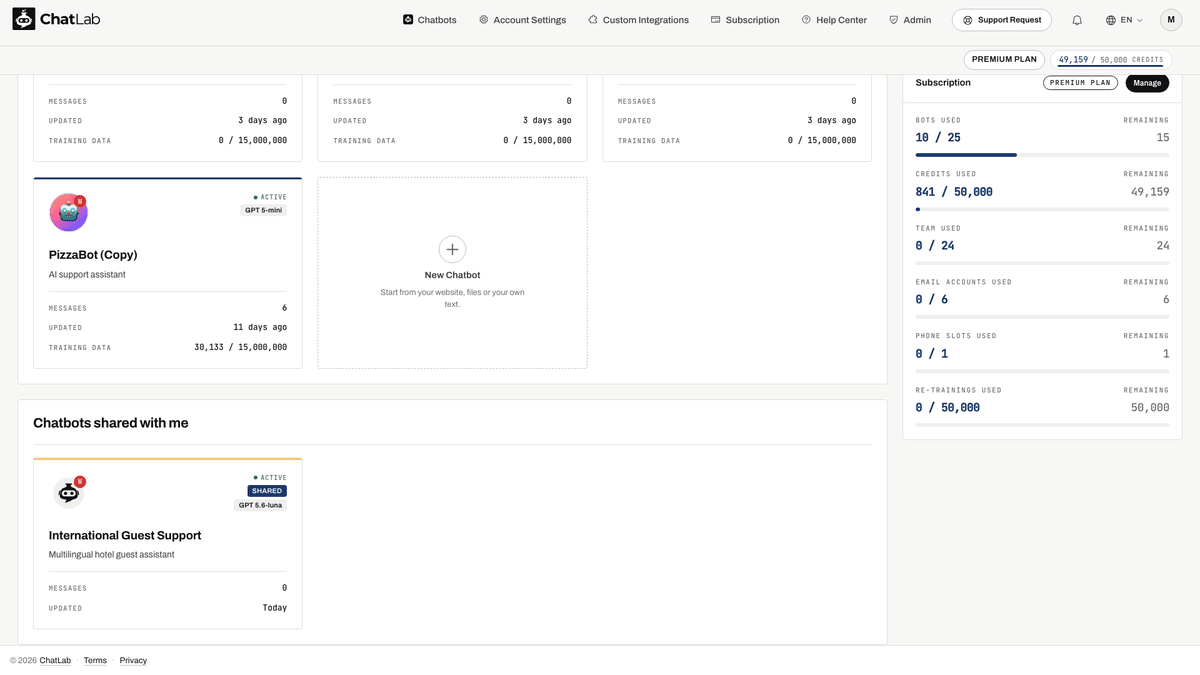The height and width of the screenshot is (675, 1200).
Task: Expand the EN language dropdown
Action: (1124, 20)
